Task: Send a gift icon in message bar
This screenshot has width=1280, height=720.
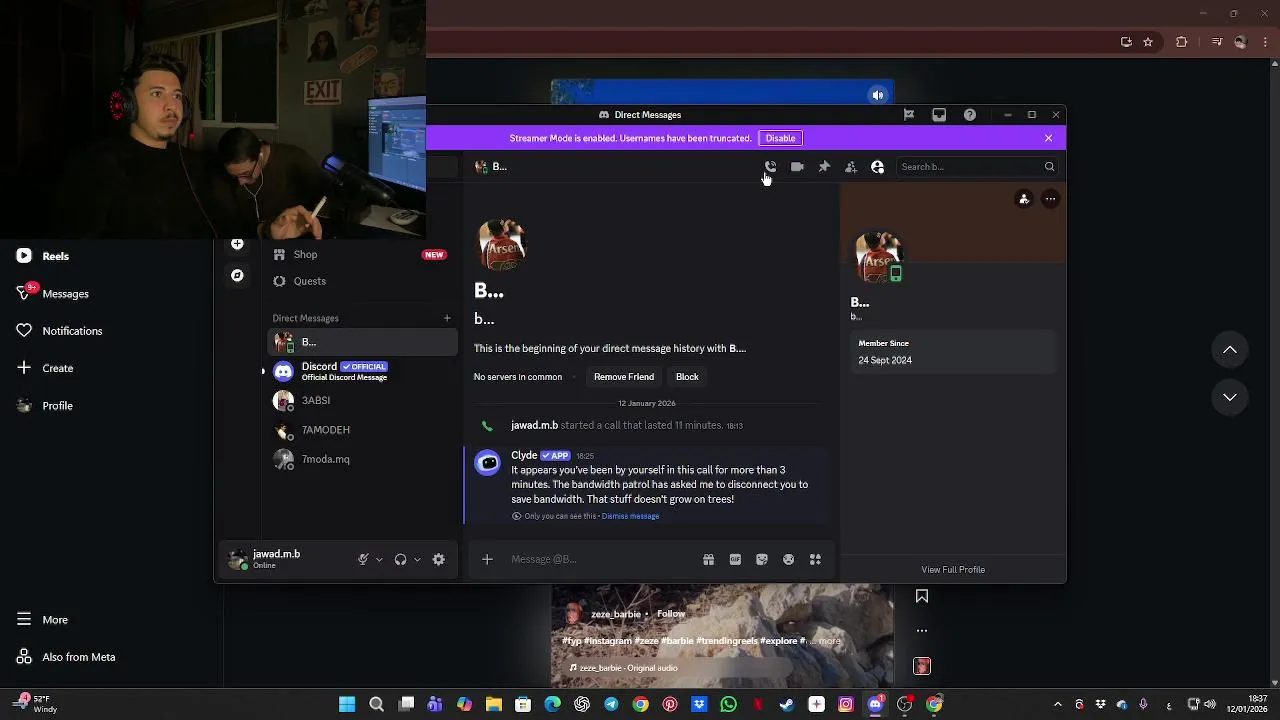Action: coord(708,560)
